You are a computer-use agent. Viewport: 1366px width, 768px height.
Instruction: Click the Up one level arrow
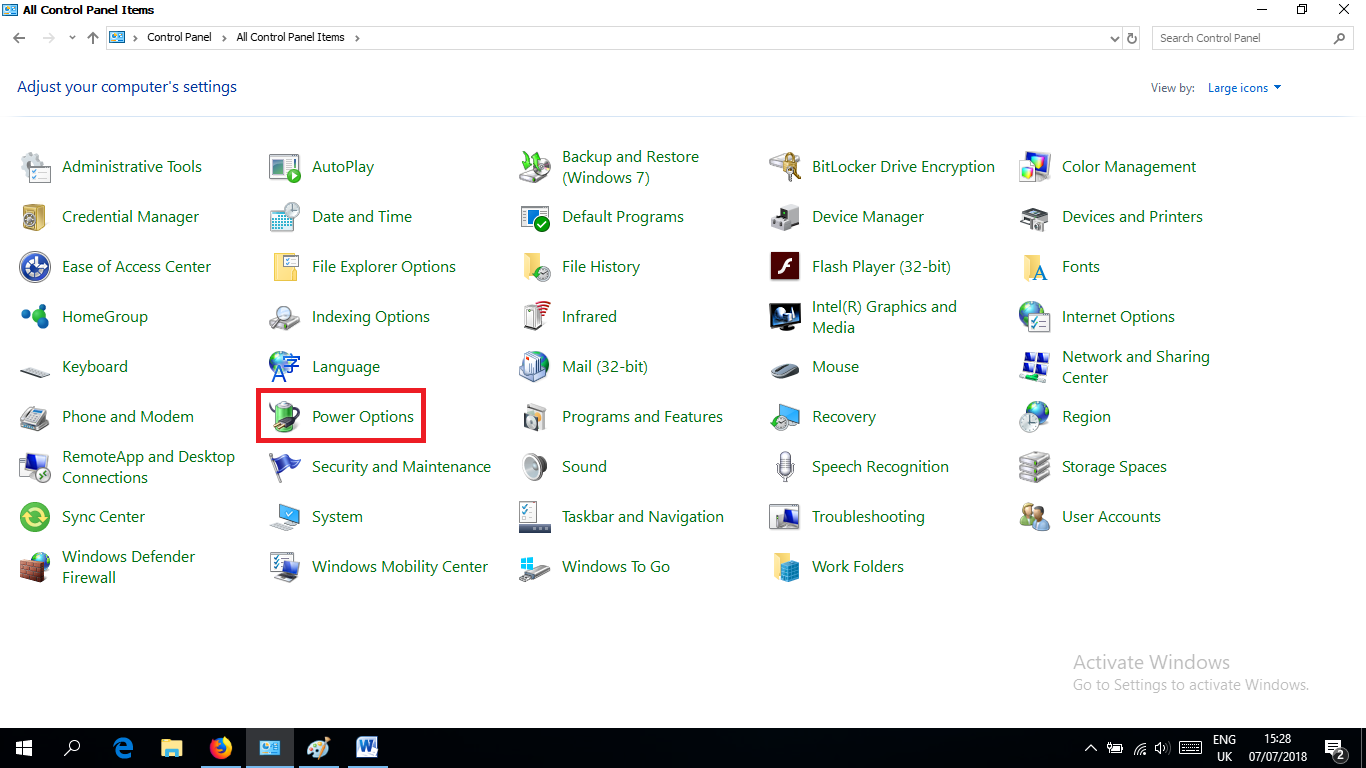[93, 38]
